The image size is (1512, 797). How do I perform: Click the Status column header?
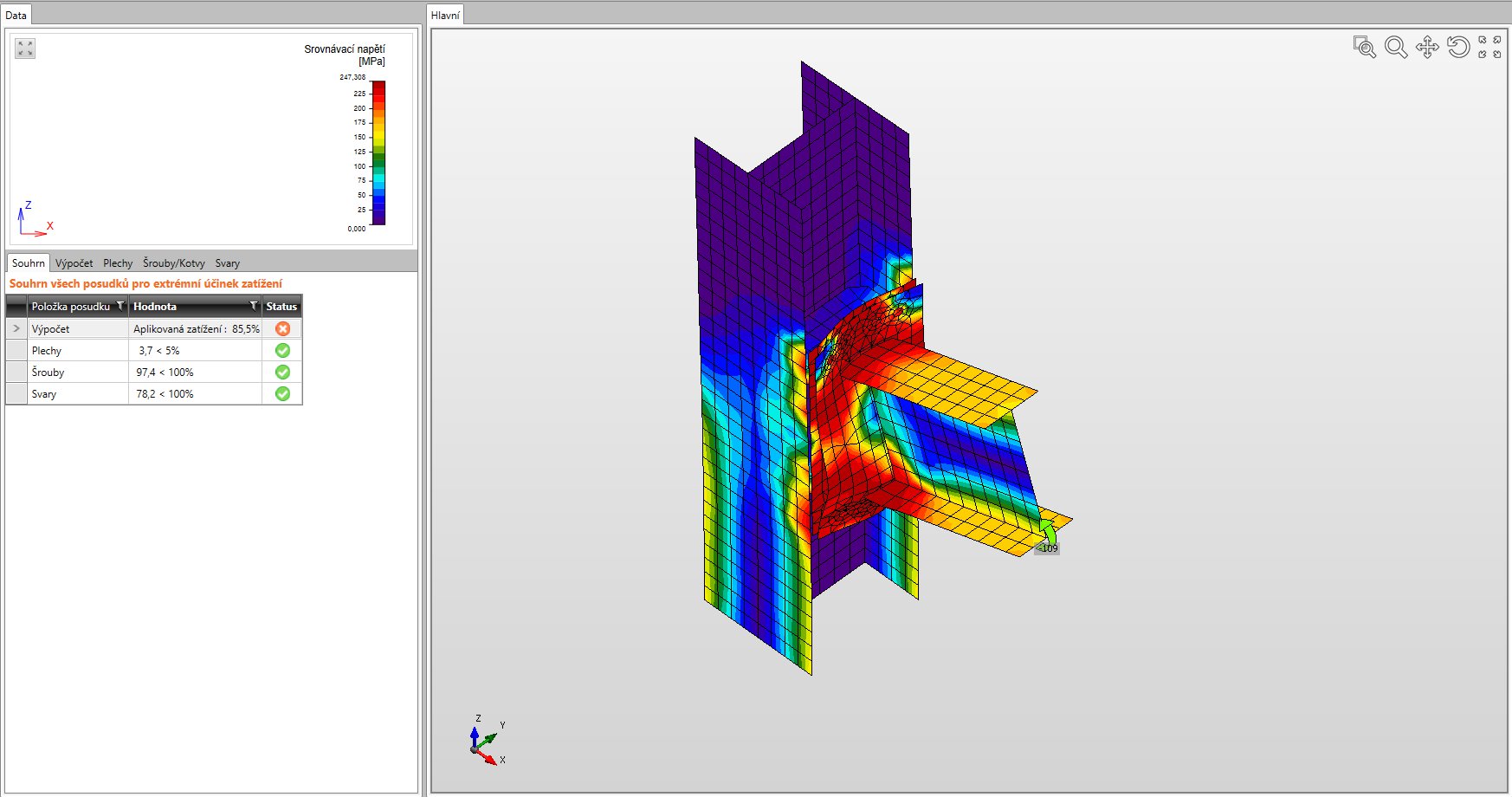281,306
